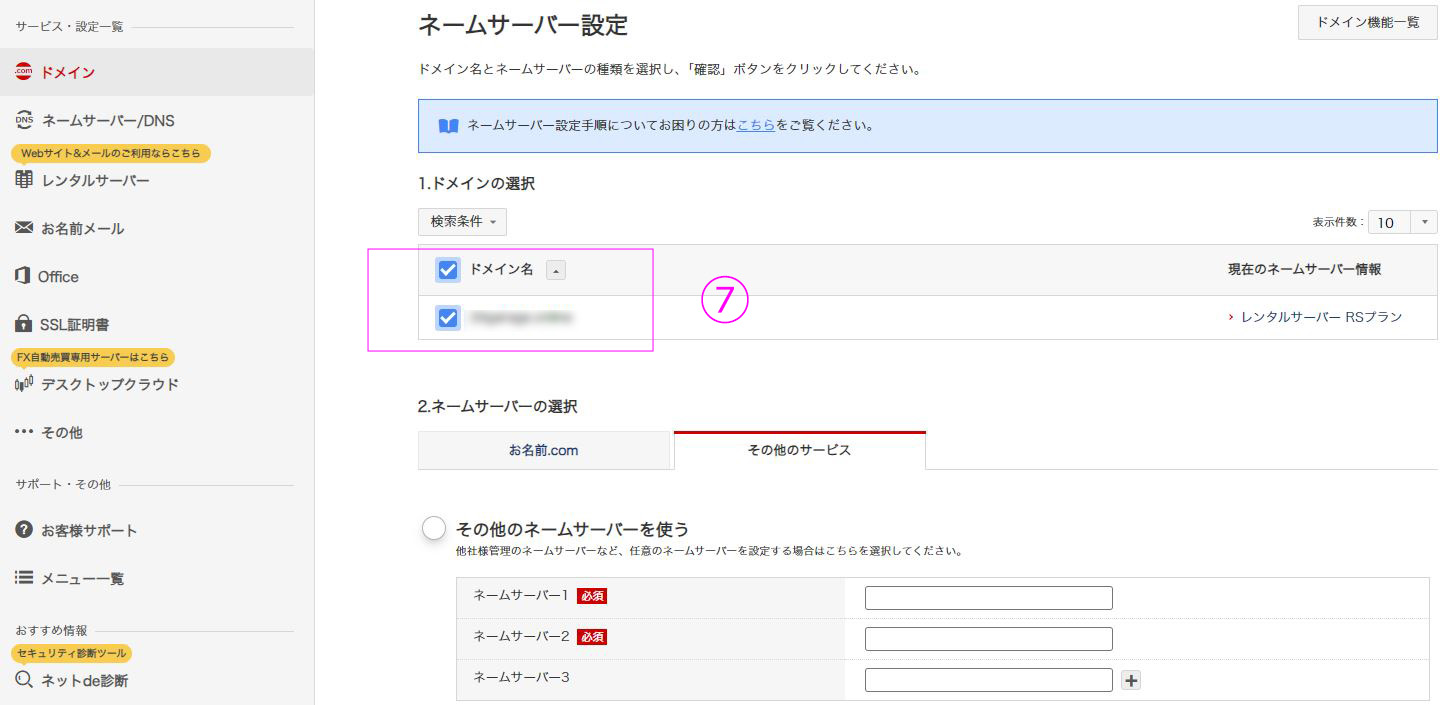This screenshot has width=1450, height=705.
Task: Click the red .com domain icon in the sidebar
Action: coord(24,72)
